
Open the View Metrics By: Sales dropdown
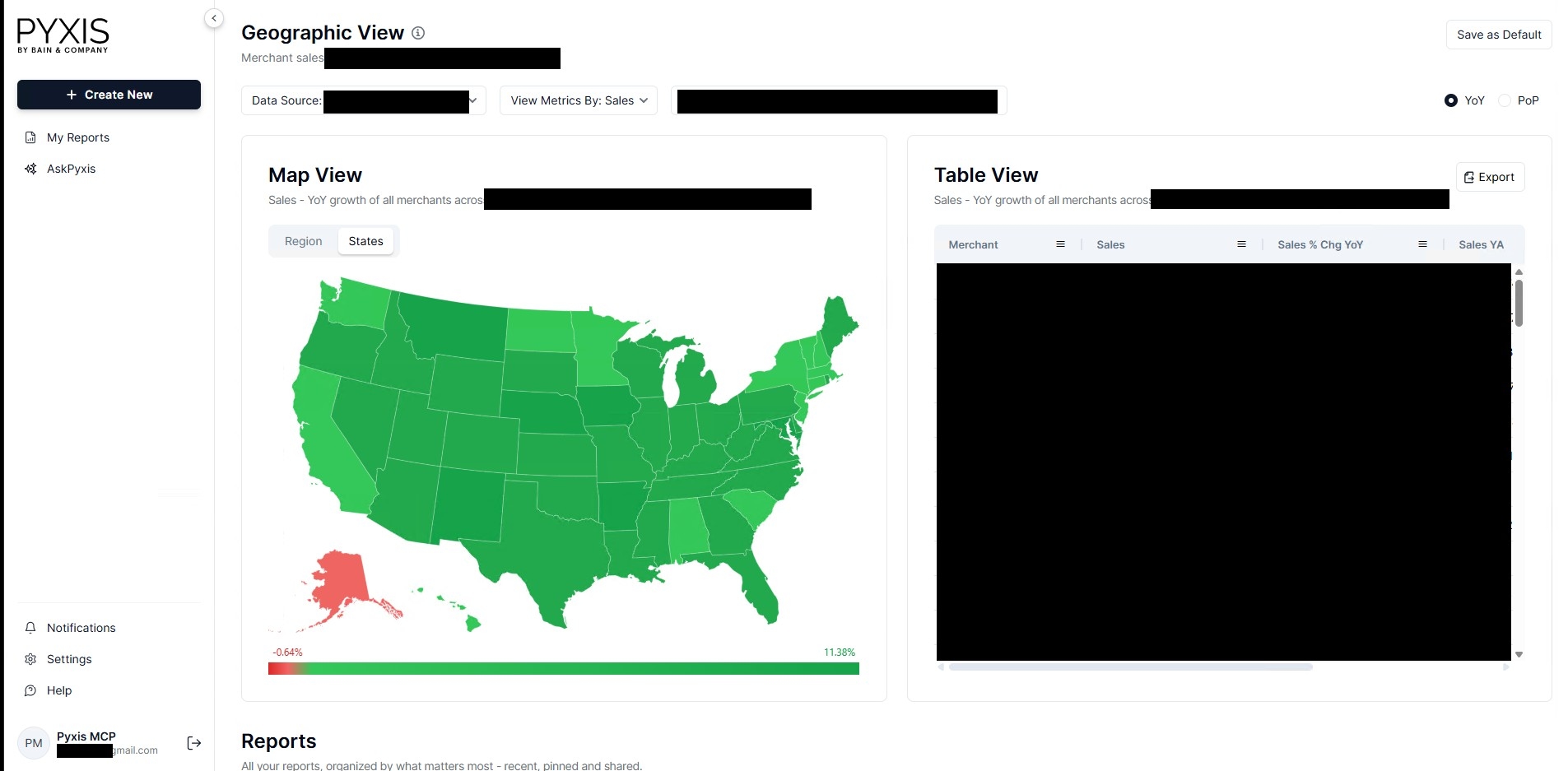(578, 100)
